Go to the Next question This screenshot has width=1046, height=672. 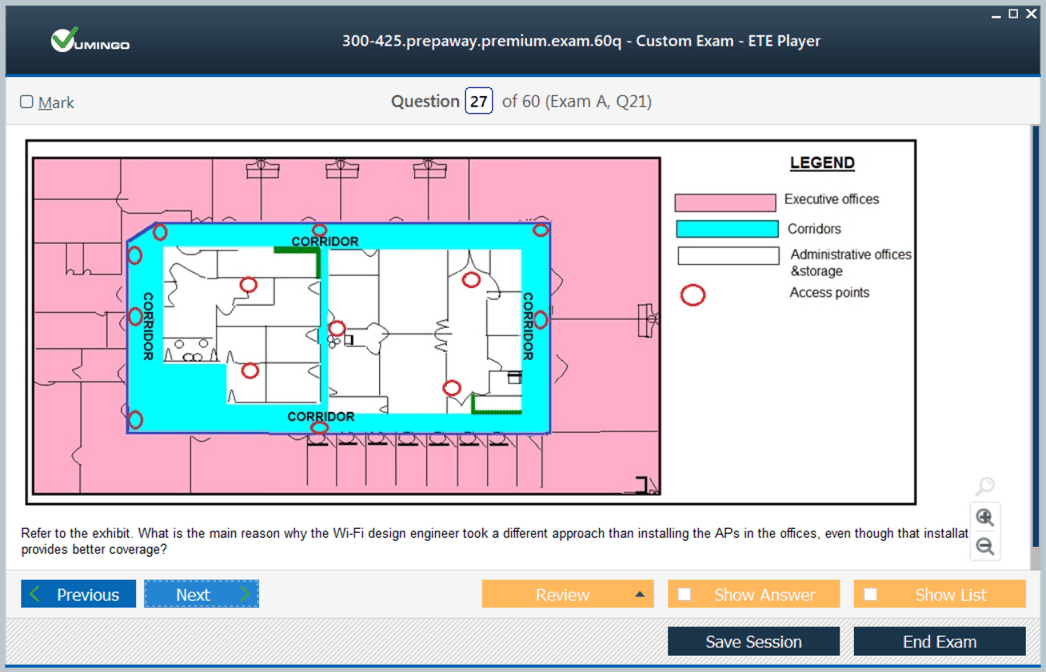(201, 594)
